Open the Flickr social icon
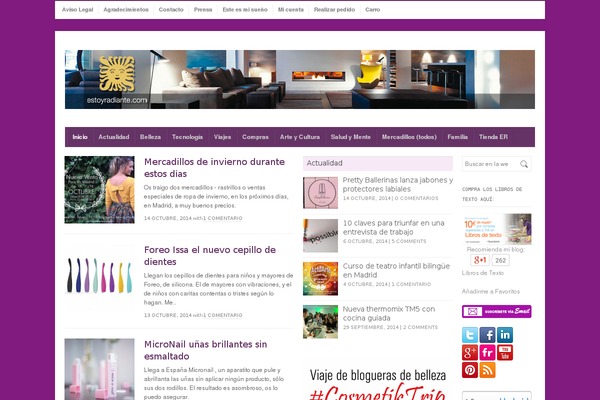 487,353
